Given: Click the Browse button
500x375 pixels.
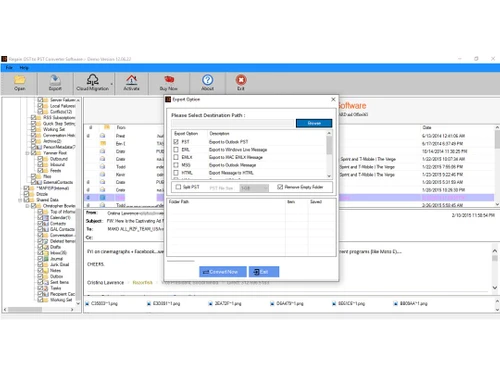Looking at the screenshot, I should click(314, 123).
